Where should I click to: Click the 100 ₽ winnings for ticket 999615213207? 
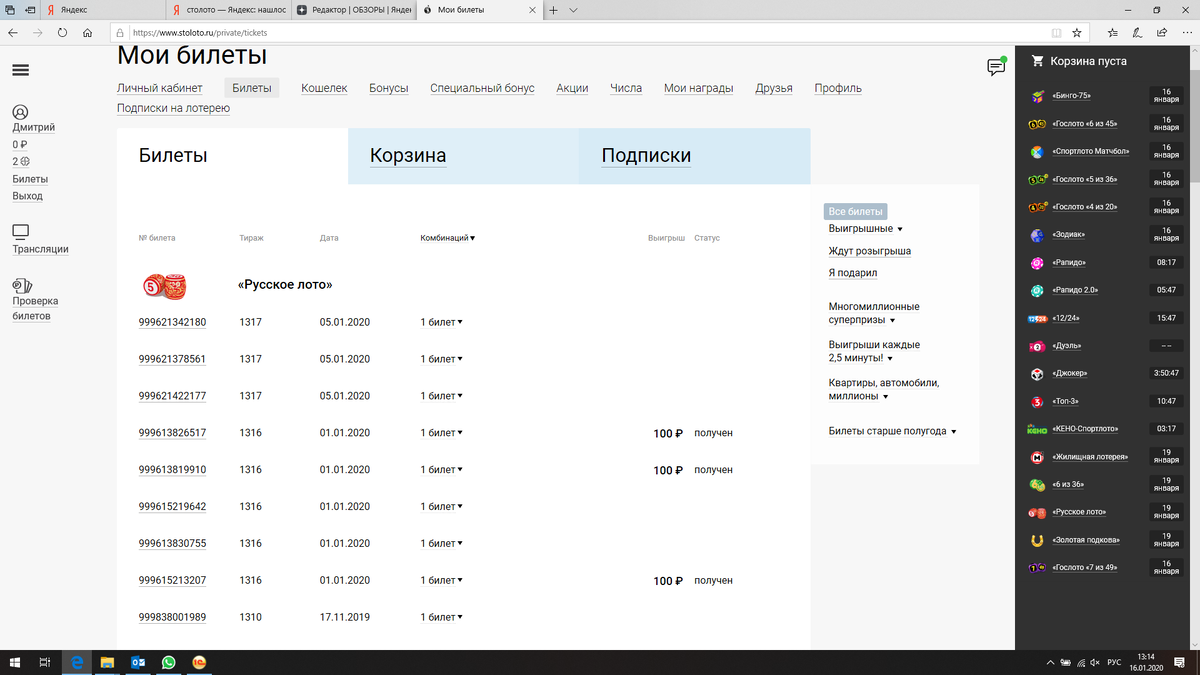pos(668,581)
